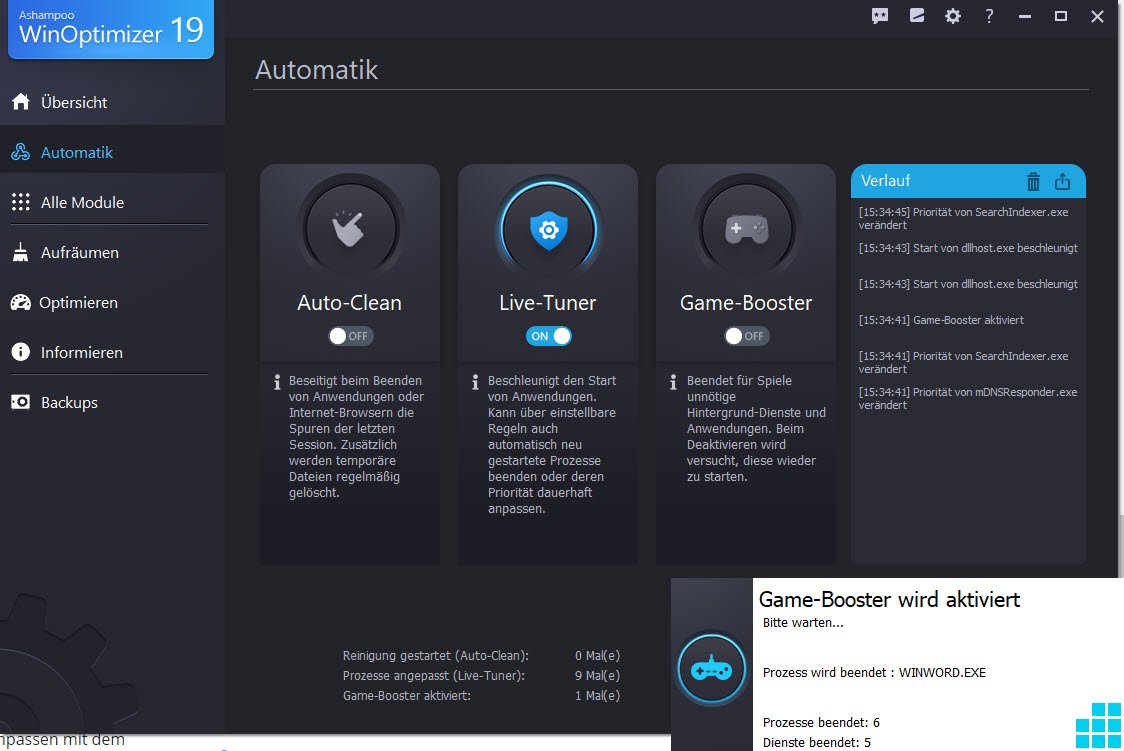Click the Auto-Clean title
The width and height of the screenshot is (1124, 751).
tap(350, 303)
